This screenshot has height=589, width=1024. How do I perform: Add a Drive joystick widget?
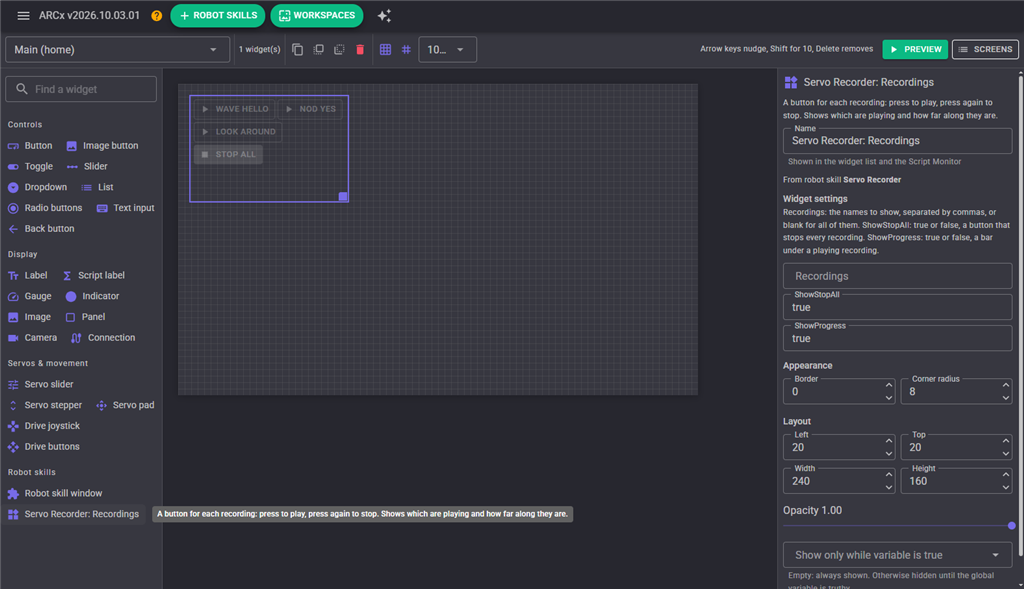[x=44, y=426]
